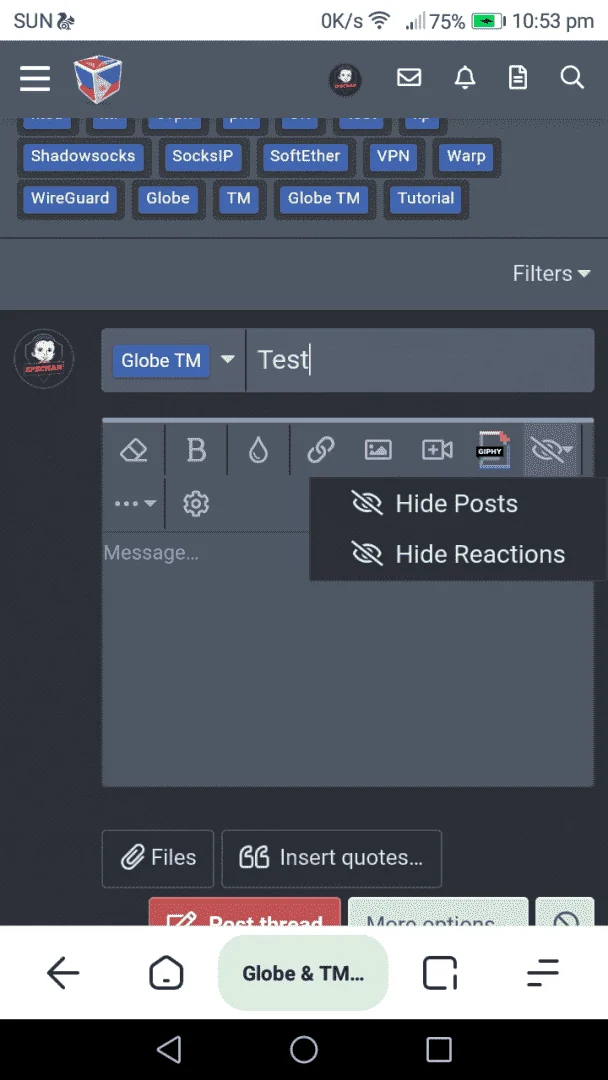This screenshot has width=608, height=1080.
Task: Select the eraser remove formatting tool
Action: pos(134,450)
